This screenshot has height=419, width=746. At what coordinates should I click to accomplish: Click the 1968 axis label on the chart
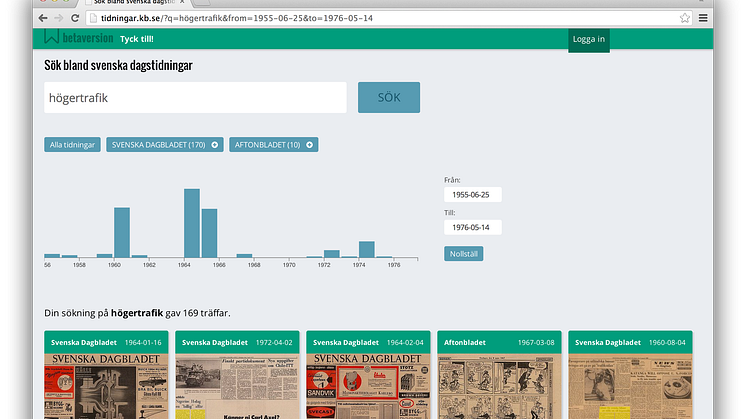click(x=254, y=265)
